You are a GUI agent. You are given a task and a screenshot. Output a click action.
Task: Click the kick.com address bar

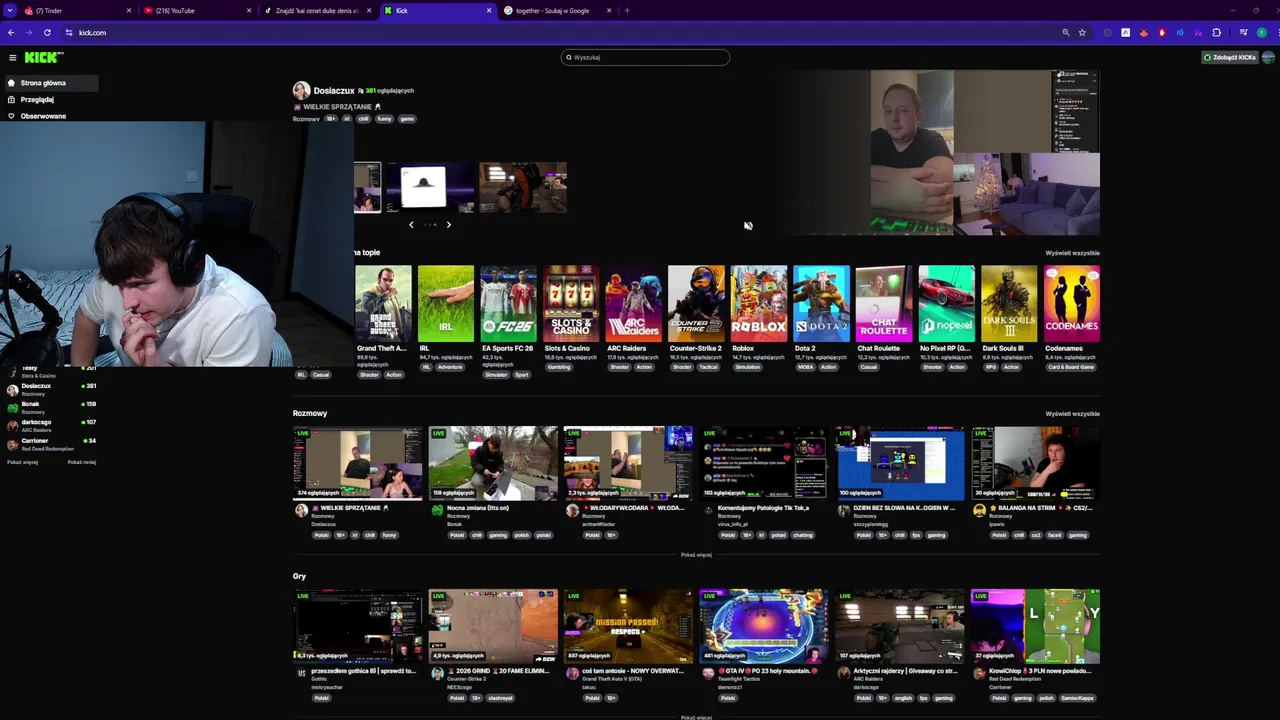coord(560,32)
